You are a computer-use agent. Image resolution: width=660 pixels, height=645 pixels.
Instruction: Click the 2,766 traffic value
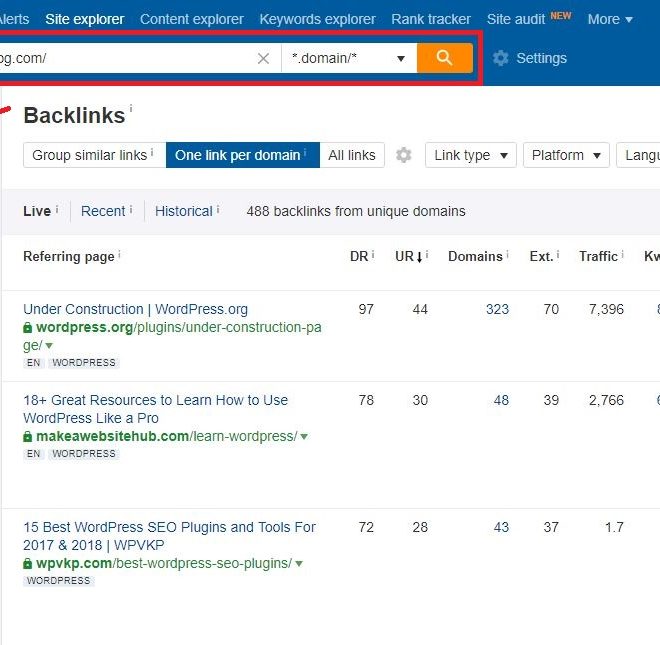(x=606, y=400)
